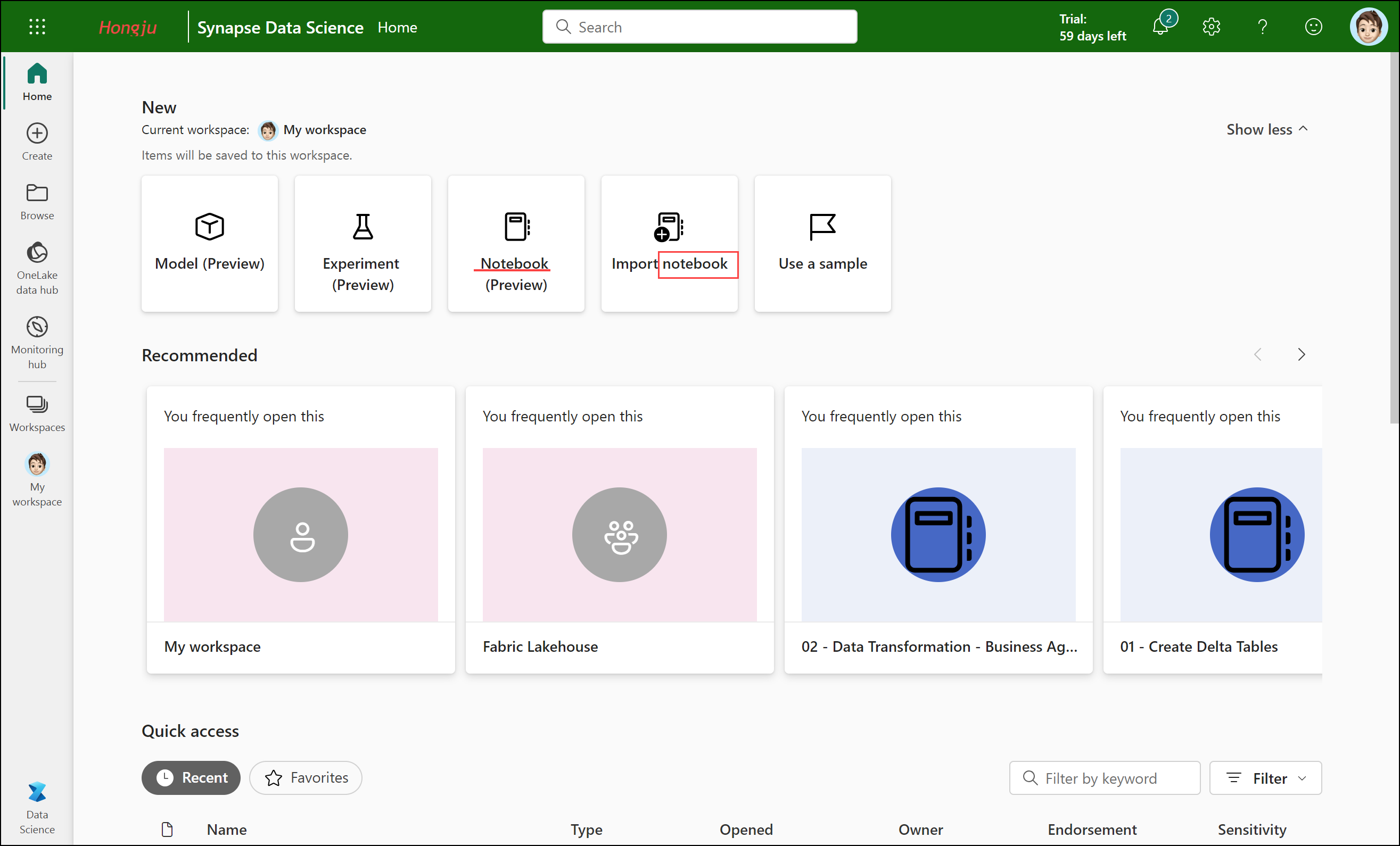This screenshot has height=846, width=1400.
Task: Click the Trial 59 days left status
Action: pos(1092,27)
